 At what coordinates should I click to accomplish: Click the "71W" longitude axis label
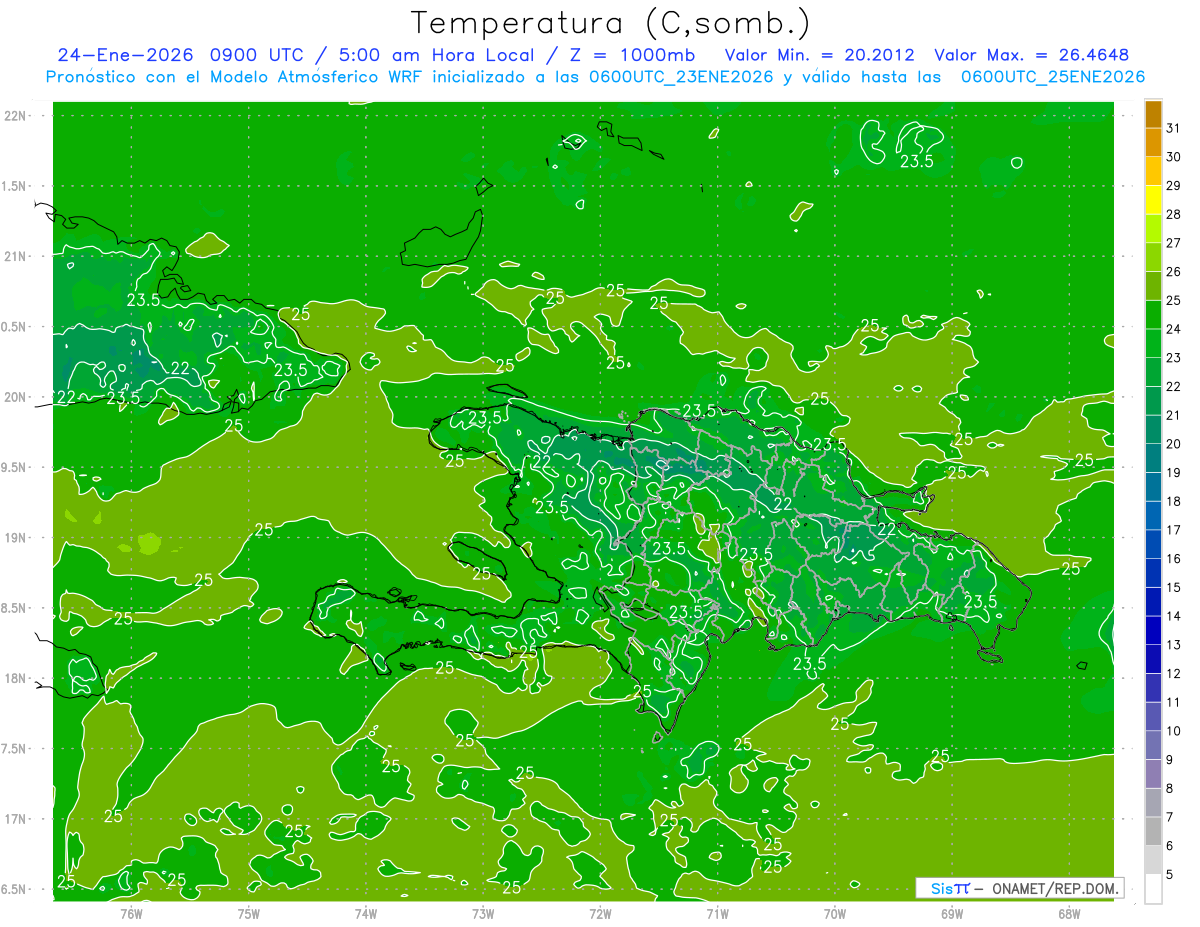coord(718,913)
